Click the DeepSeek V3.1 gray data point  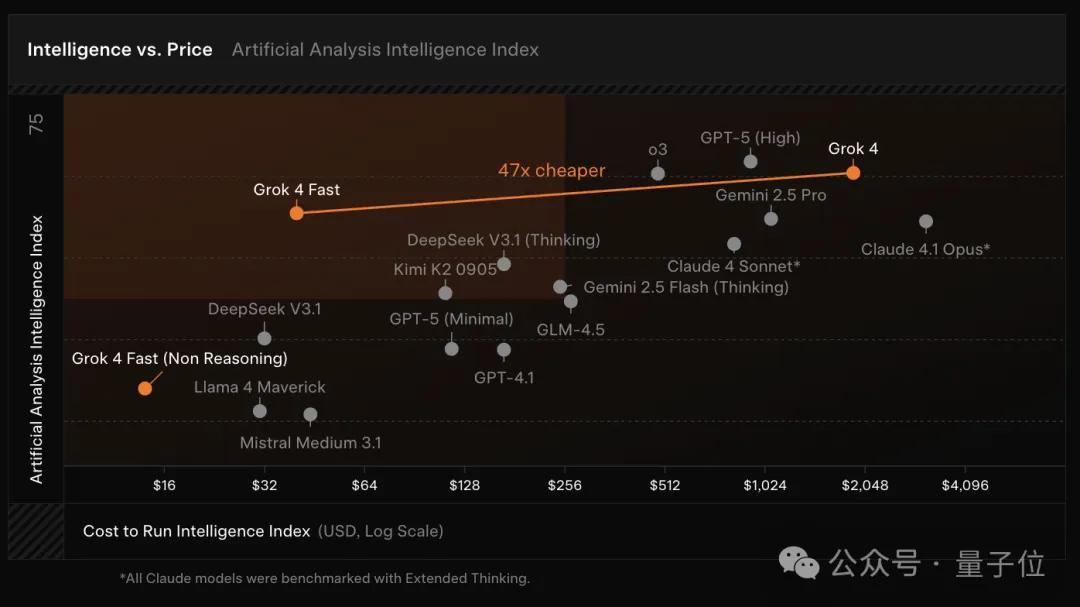pyautogui.click(x=264, y=338)
